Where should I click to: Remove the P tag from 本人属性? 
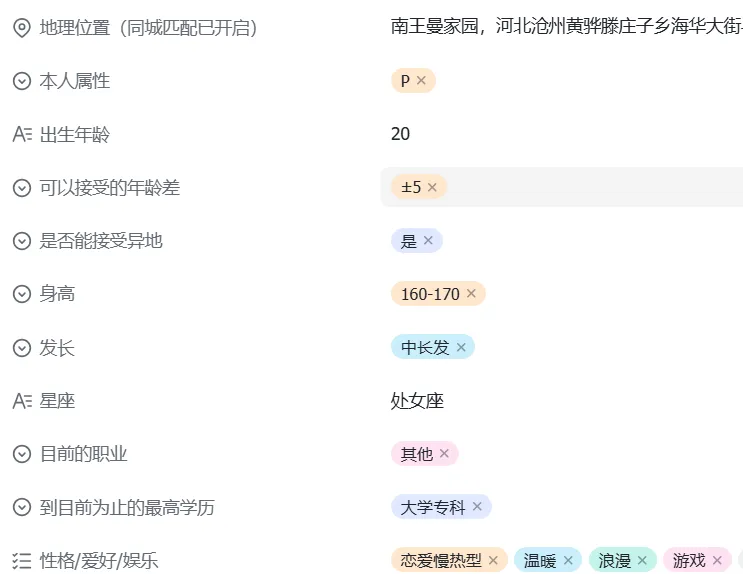point(421,81)
